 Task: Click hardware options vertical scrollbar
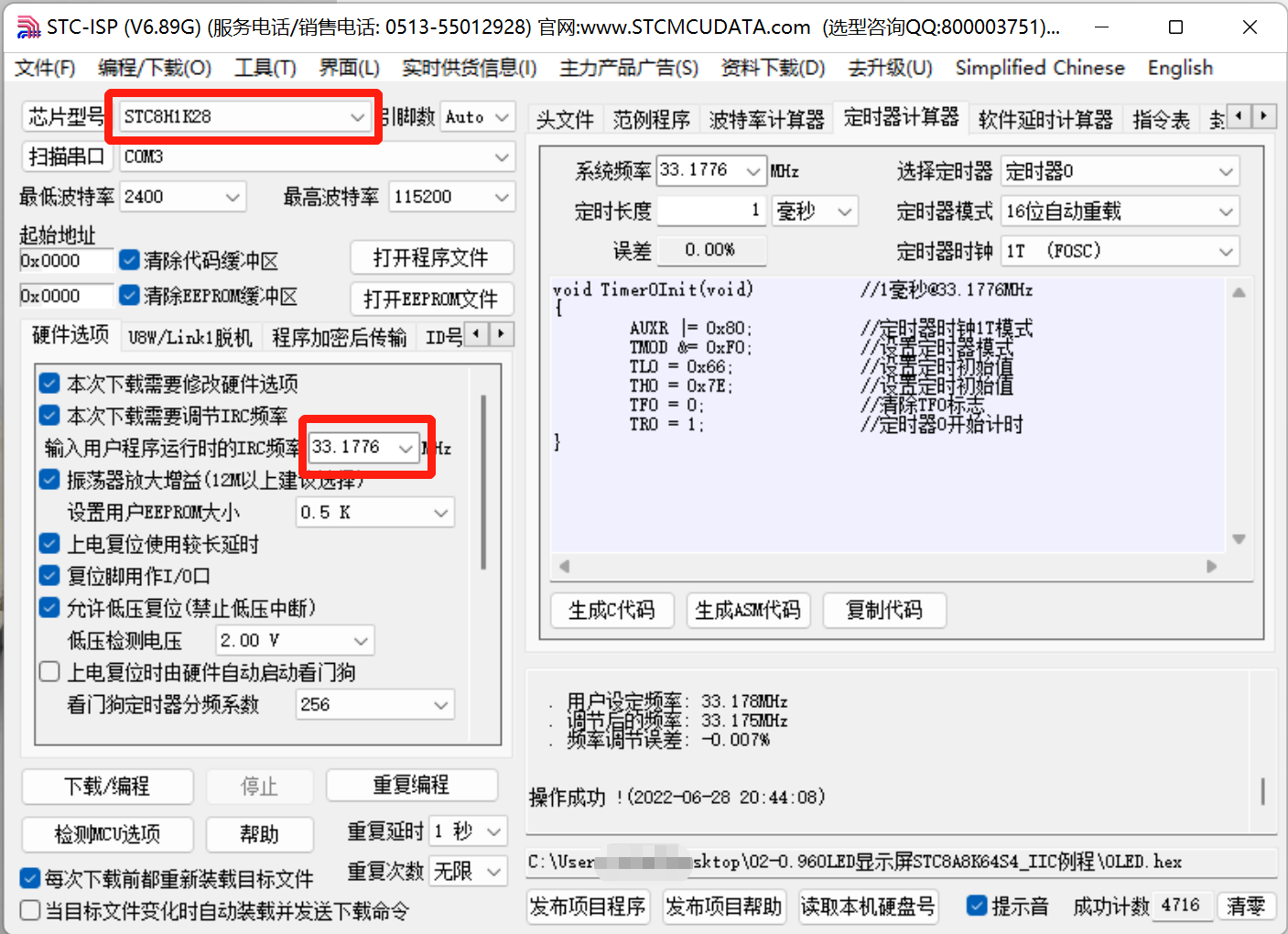pyautogui.click(x=483, y=482)
